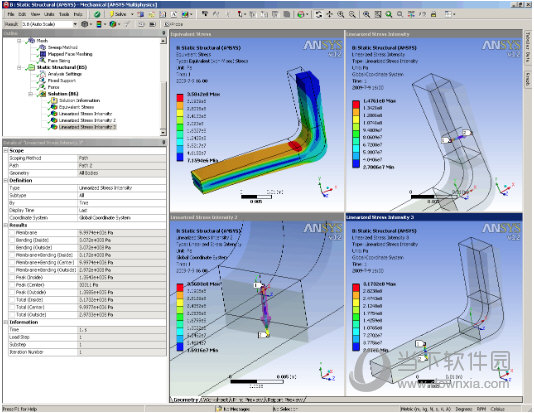534x413 pixels.
Task: Toggle the Peak (Inside) checkbox
Action: (x=12, y=277)
